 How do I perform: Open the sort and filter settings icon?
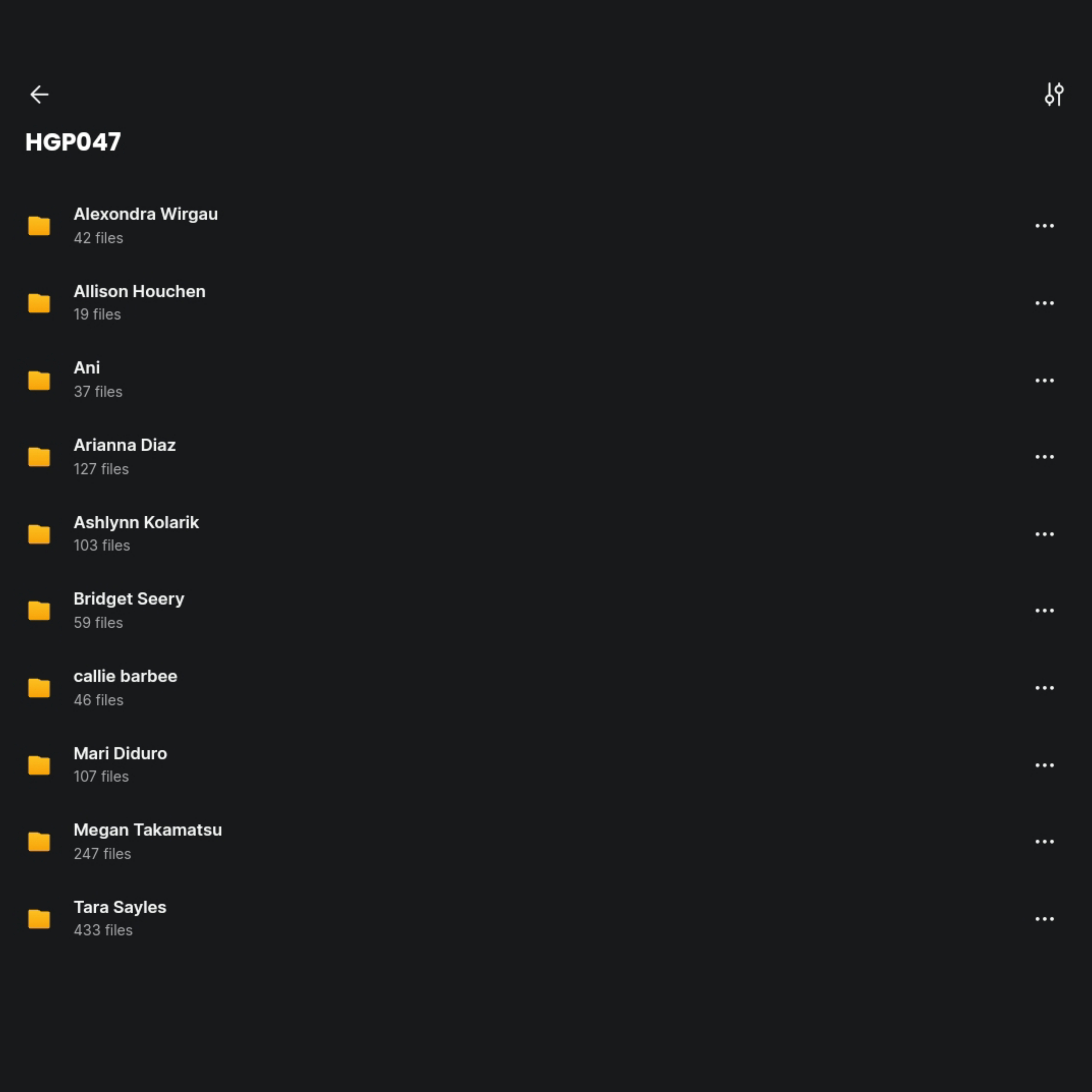[x=1054, y=94]
